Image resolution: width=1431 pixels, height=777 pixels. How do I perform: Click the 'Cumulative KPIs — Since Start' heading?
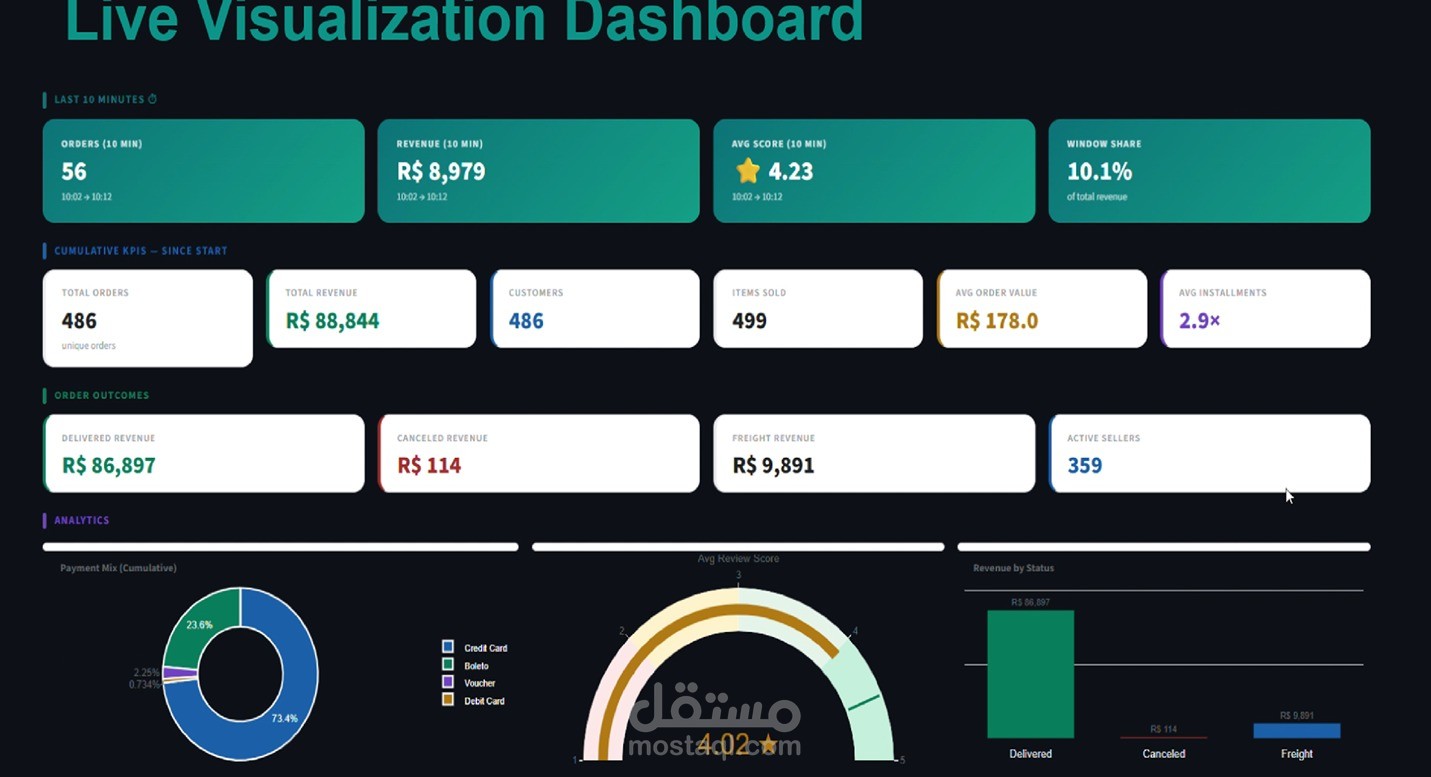coord(141,251)
